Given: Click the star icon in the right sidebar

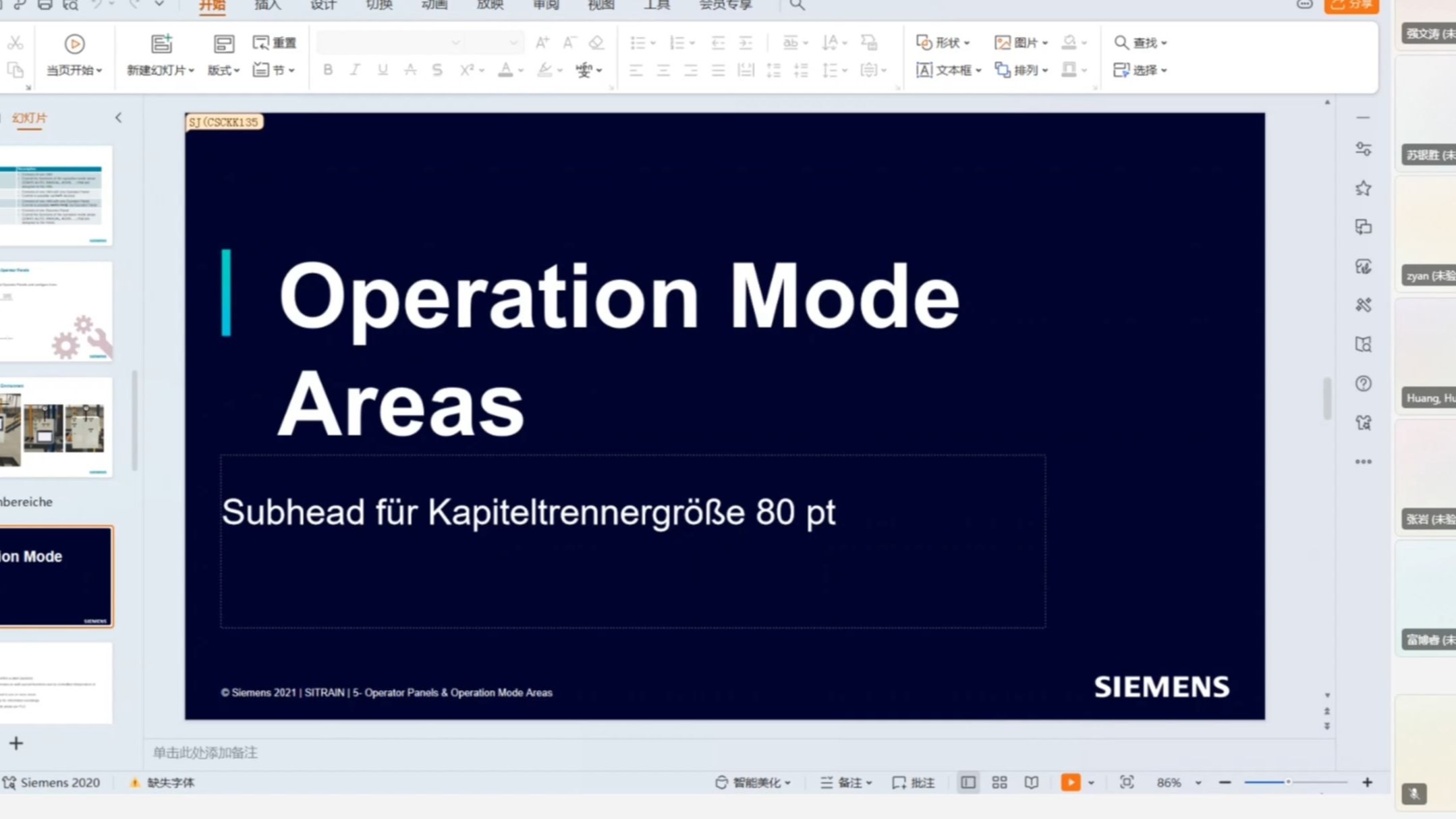Looking at the screenshot, I should click(x=1363, y=188).
